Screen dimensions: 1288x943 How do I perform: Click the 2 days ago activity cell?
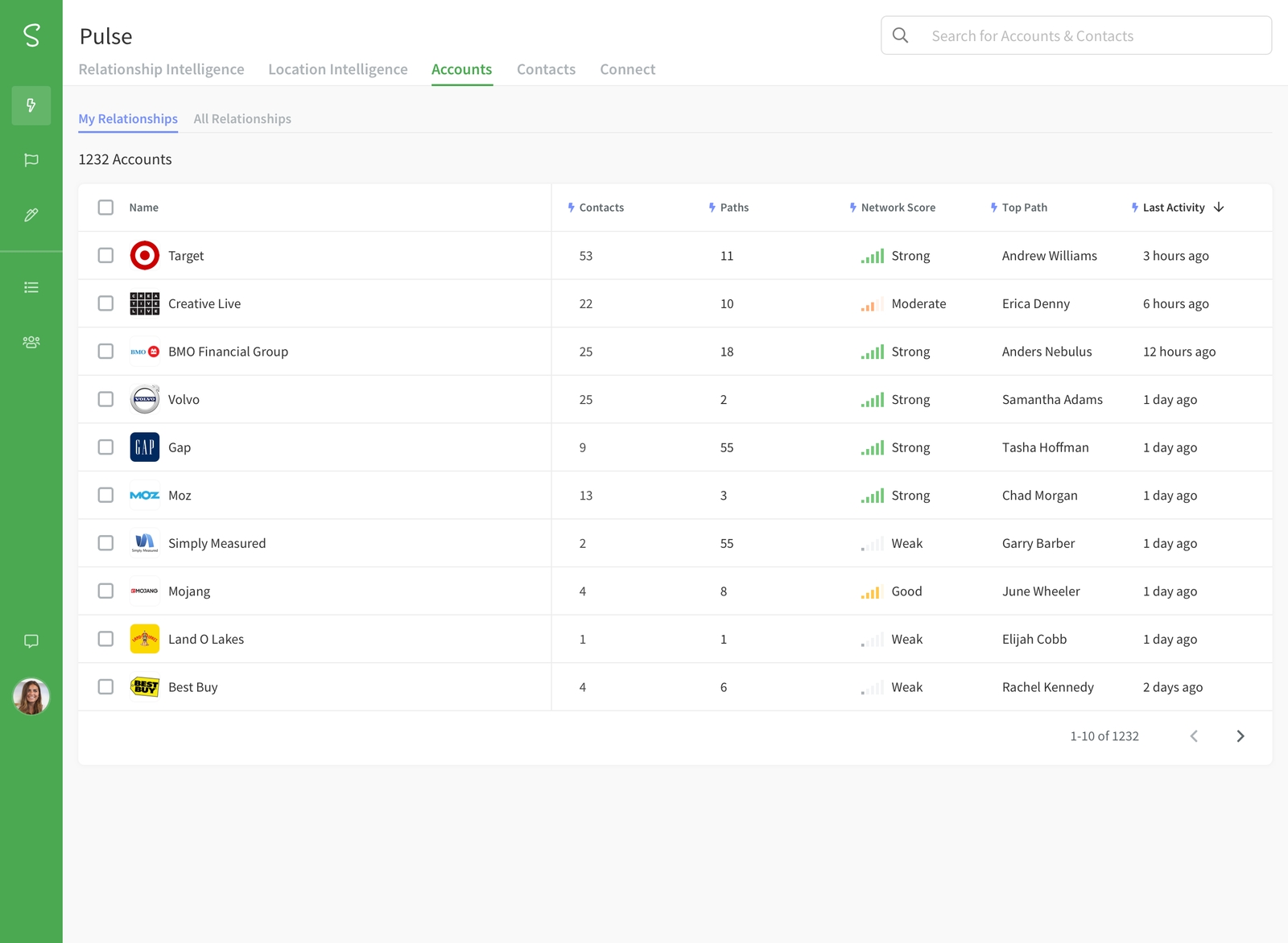click(x=1173, y=687)
